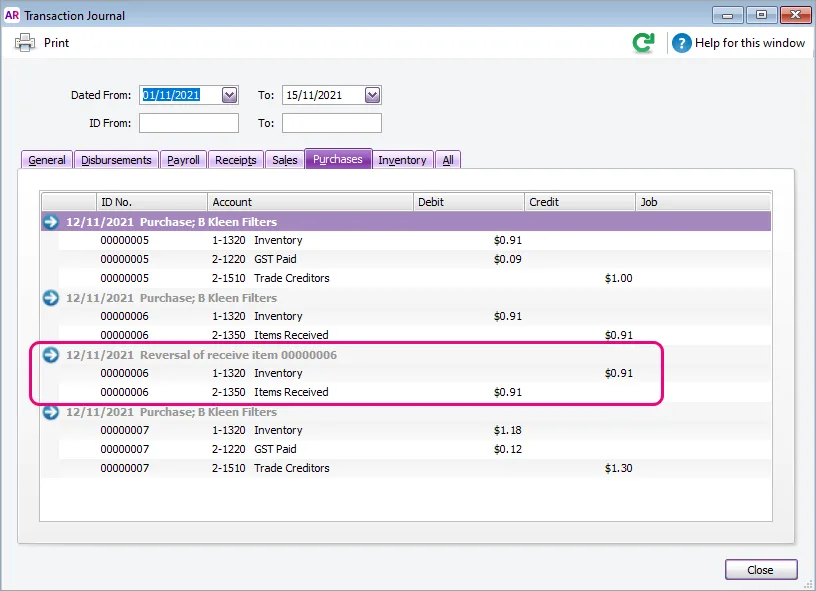Click the green refresh arrow icon
Image resolution: width=816 pixels, height=591 pixels.
click(x=643, y=43)
